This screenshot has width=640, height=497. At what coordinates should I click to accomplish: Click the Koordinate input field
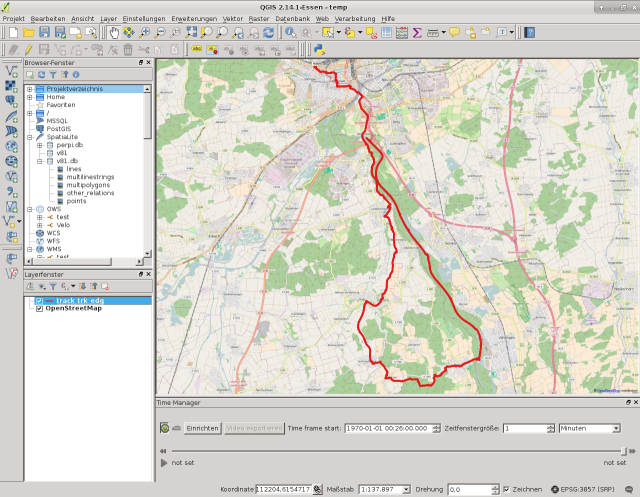coord(283,489)
